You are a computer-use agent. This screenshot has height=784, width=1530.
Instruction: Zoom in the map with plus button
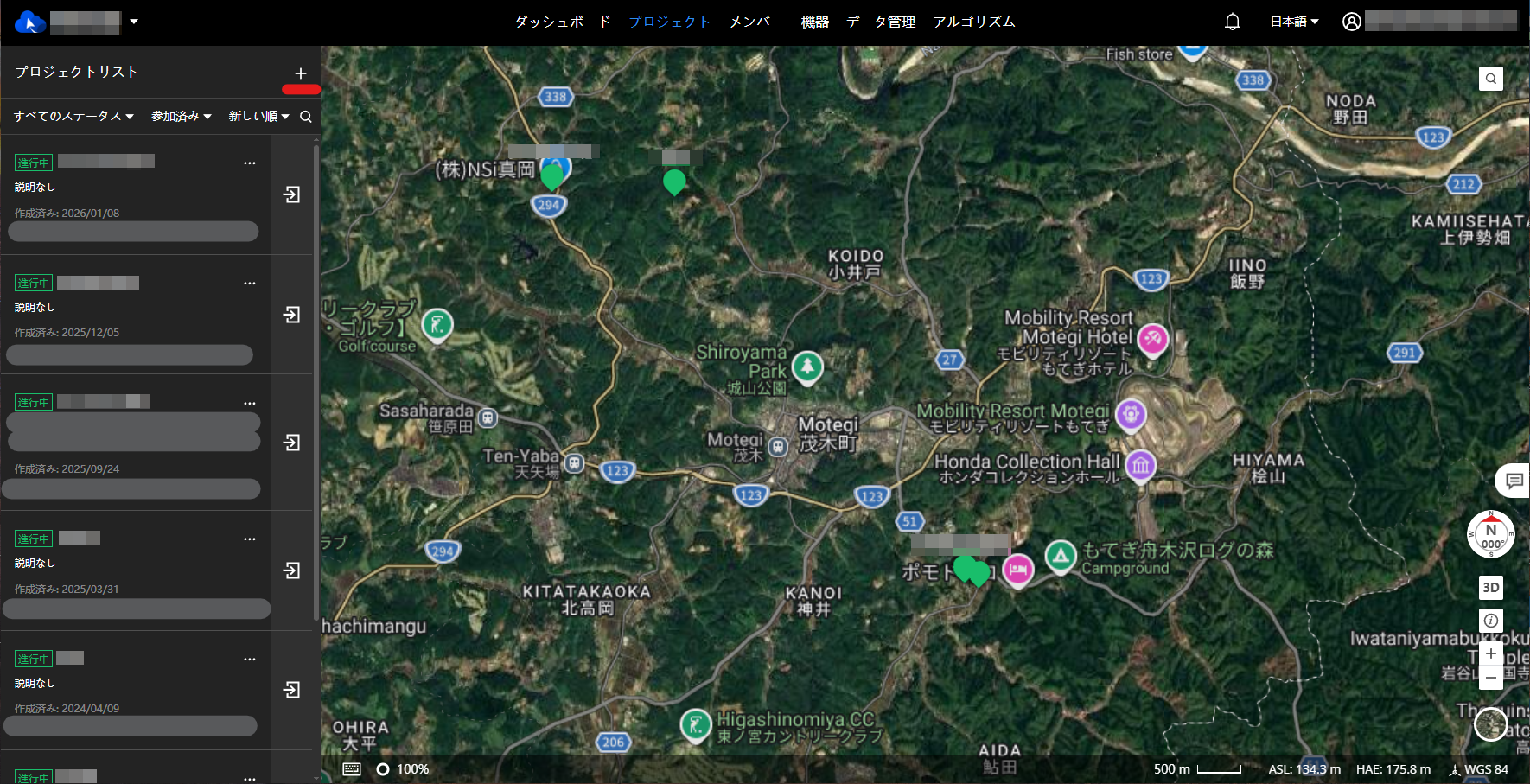pyautogui.click(x=1491, y=653)
